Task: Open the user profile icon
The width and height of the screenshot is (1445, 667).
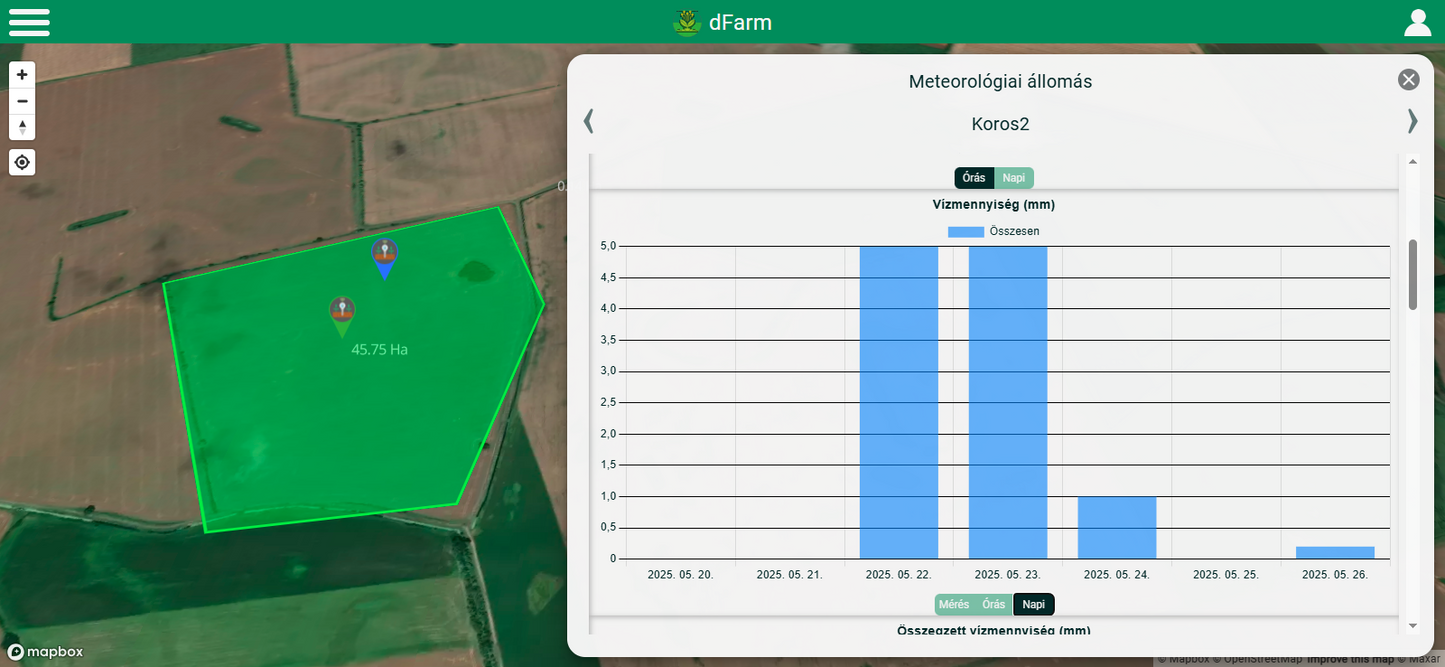Action: 1417,22
